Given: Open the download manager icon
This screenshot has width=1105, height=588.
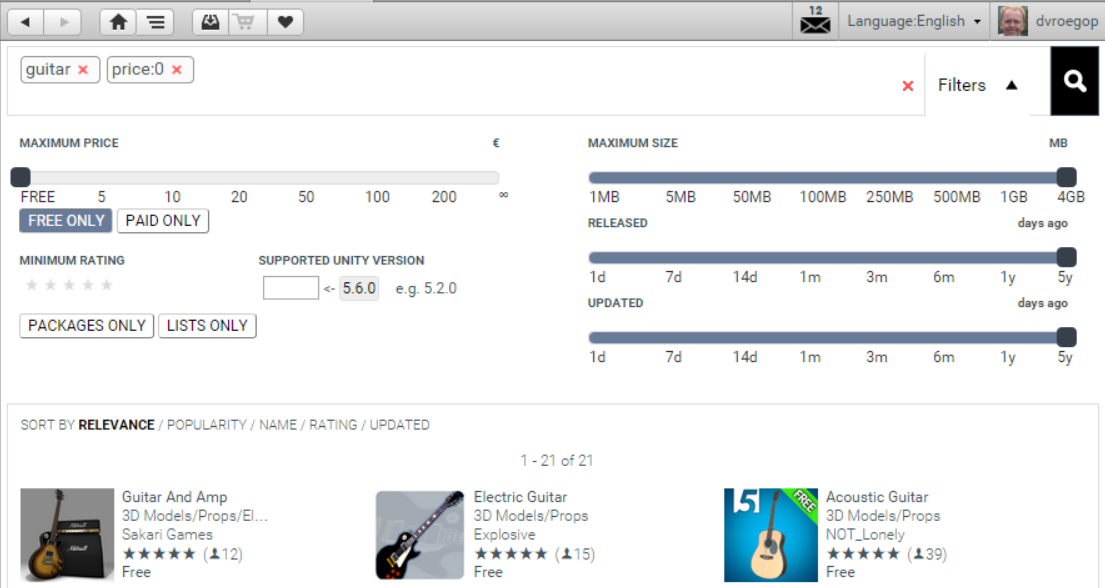Looking at the screenshot, I should (x=211, y=22).
